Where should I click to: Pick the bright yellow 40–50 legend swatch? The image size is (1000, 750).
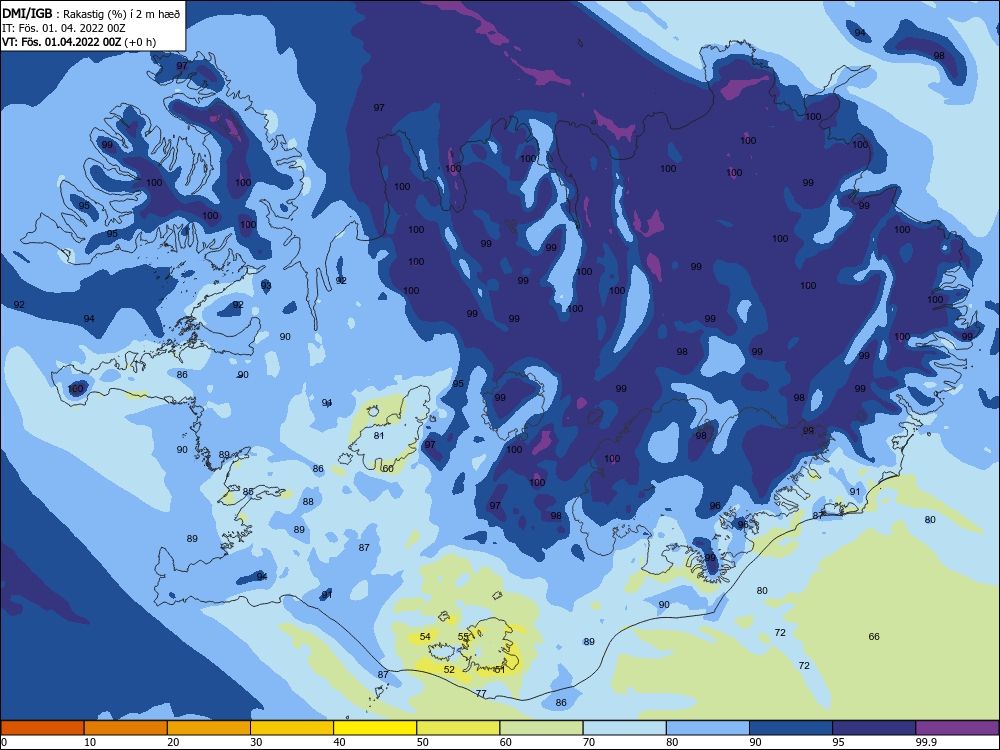click(375, 728)
